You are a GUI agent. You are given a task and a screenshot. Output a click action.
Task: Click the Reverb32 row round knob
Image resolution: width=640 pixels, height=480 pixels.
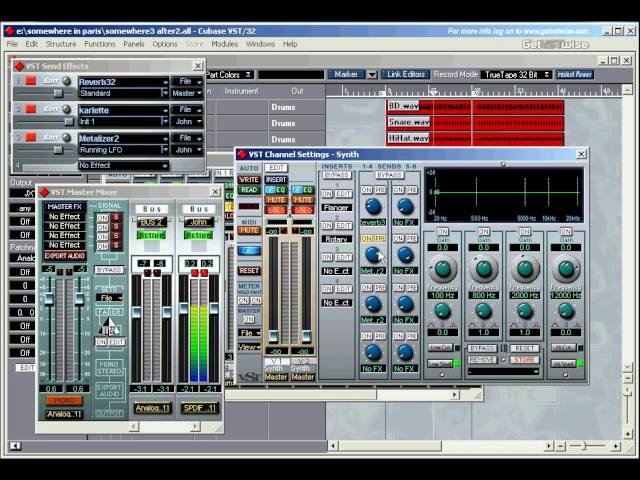click(x=66, y=81)
